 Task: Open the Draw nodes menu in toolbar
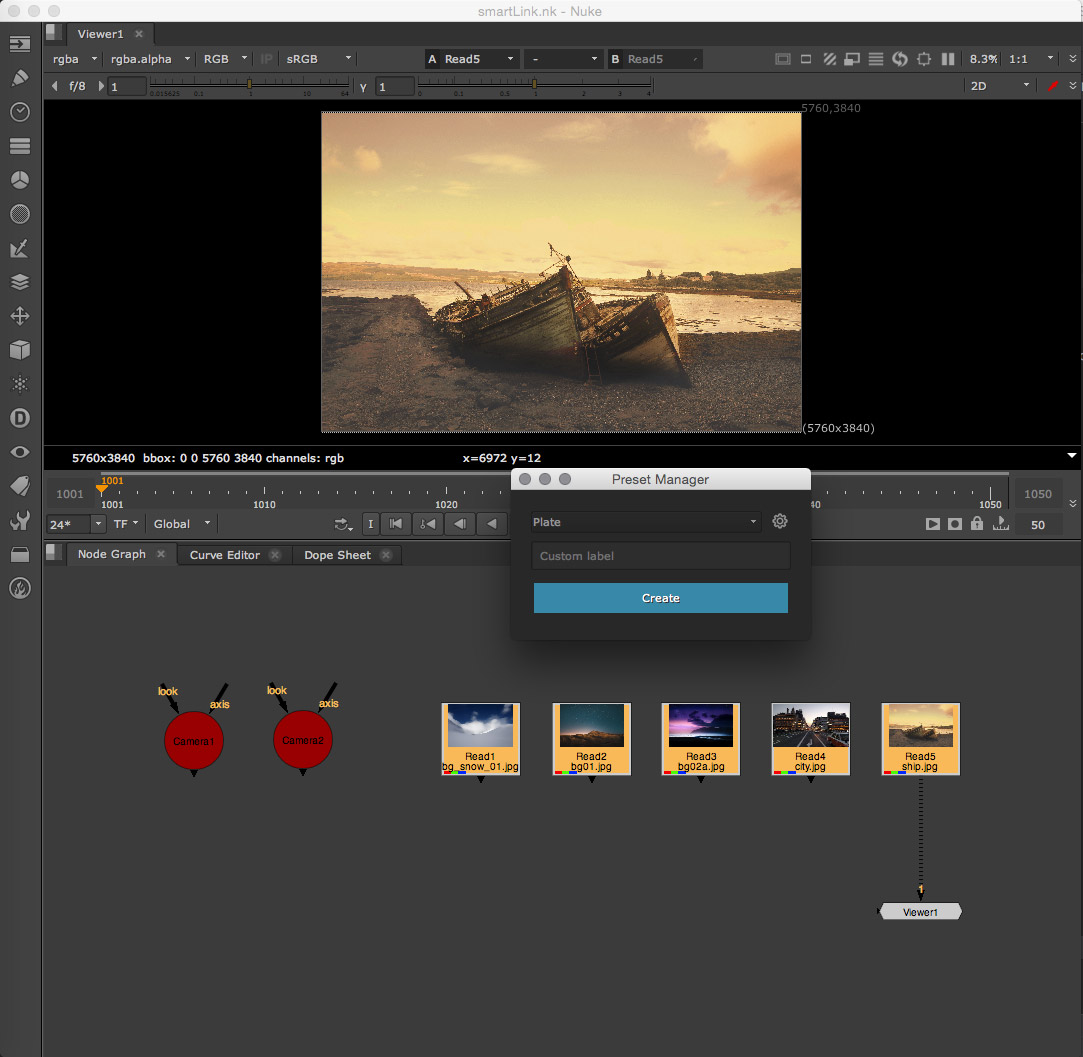click(19, 78)
